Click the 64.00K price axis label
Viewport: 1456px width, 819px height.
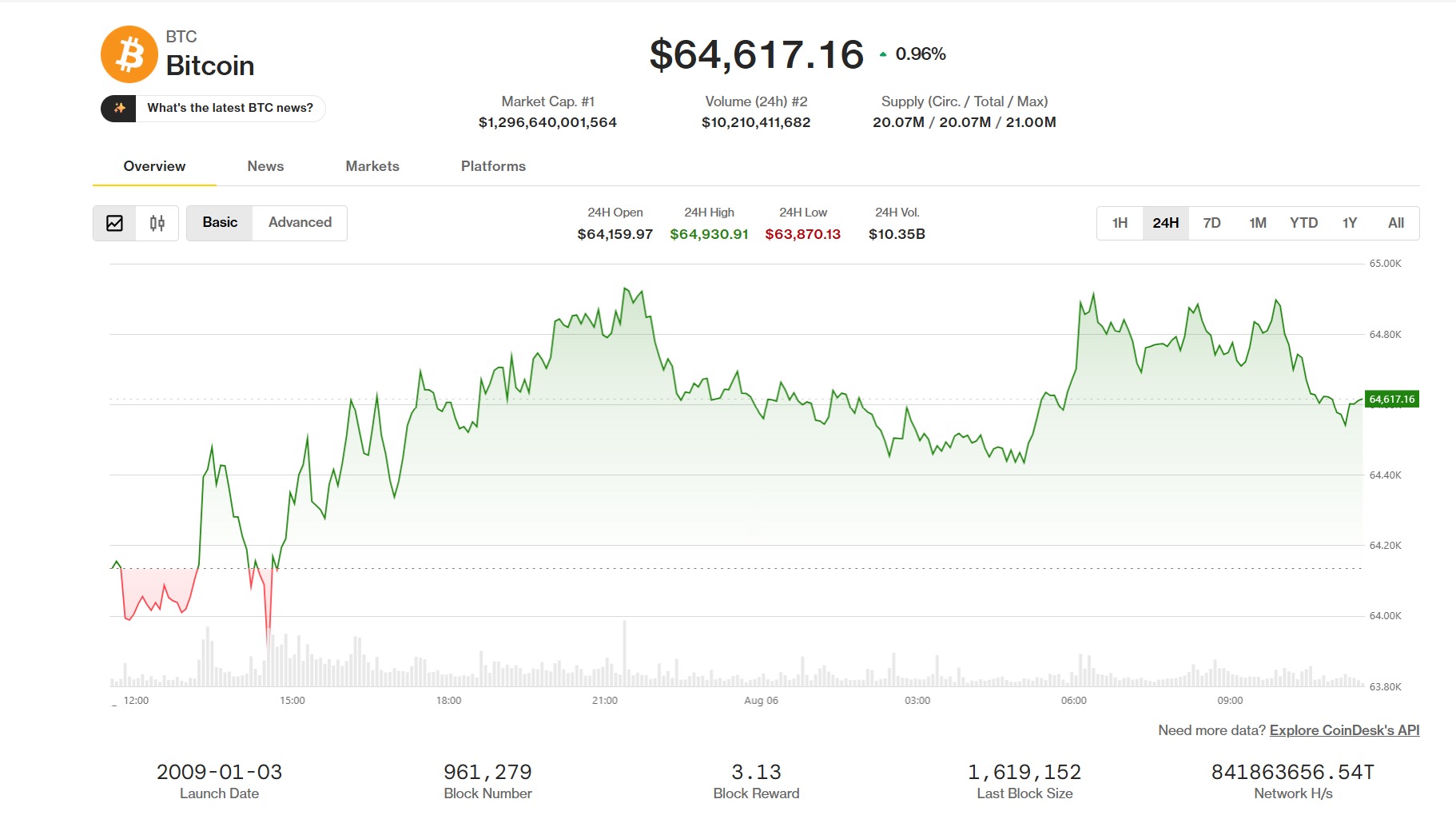(1386, 616)
